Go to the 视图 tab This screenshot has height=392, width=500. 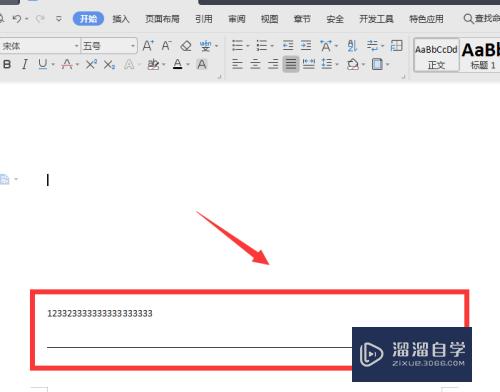pyautogui.click(x=269, y=19)
